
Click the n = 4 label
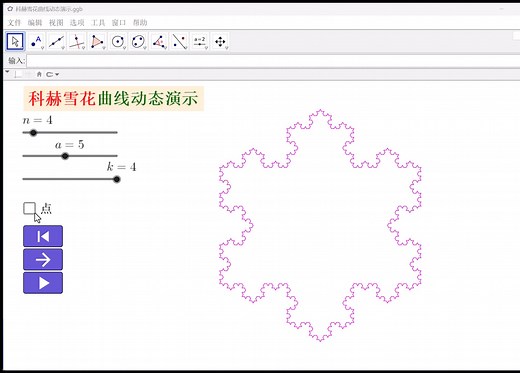tap(38, 120)
